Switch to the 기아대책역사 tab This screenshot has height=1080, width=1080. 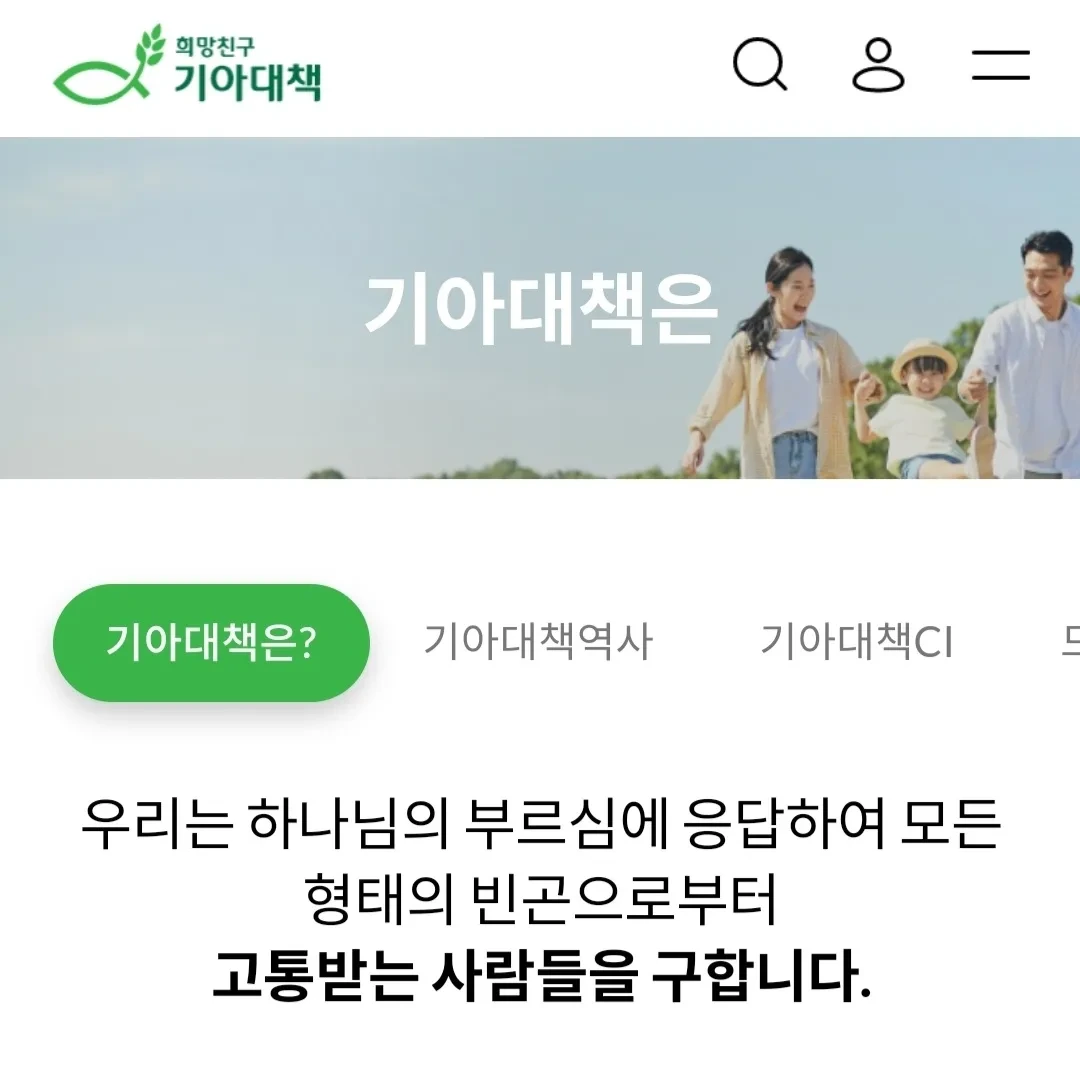[x=538, y=641]
